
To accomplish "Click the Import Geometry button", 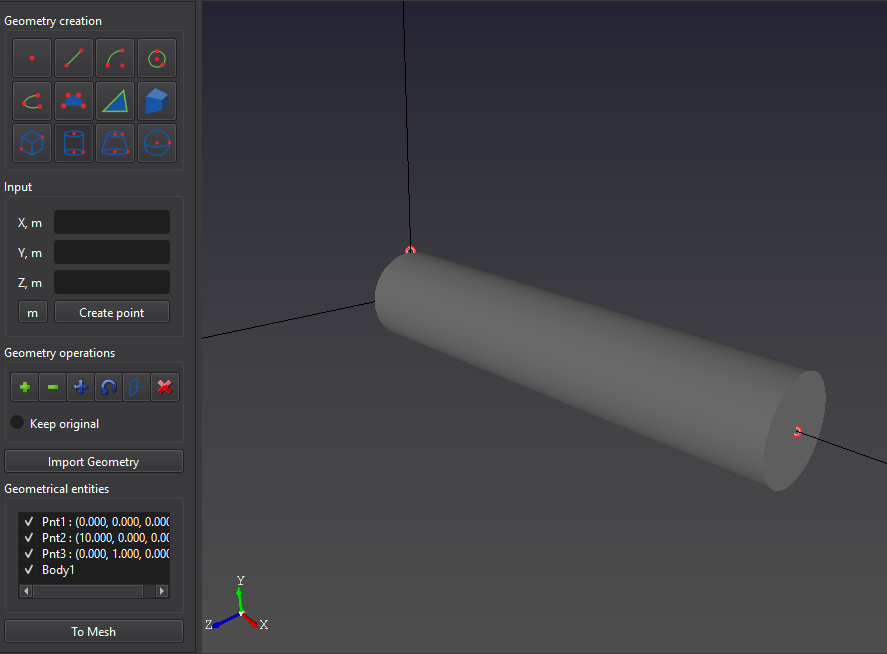I will coord(94,462).
